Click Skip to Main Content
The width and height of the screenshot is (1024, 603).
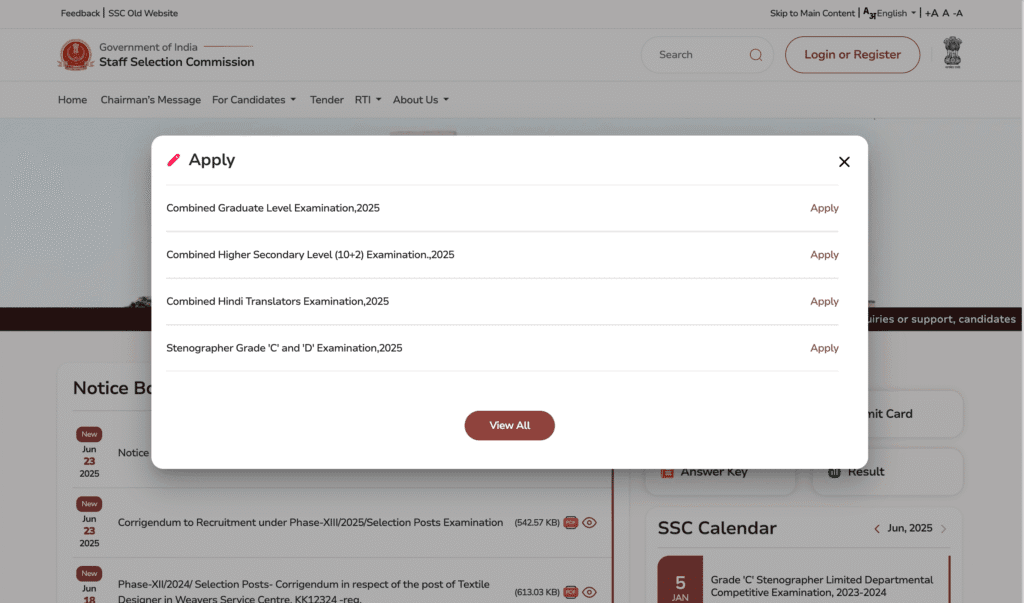click(812, 13)
